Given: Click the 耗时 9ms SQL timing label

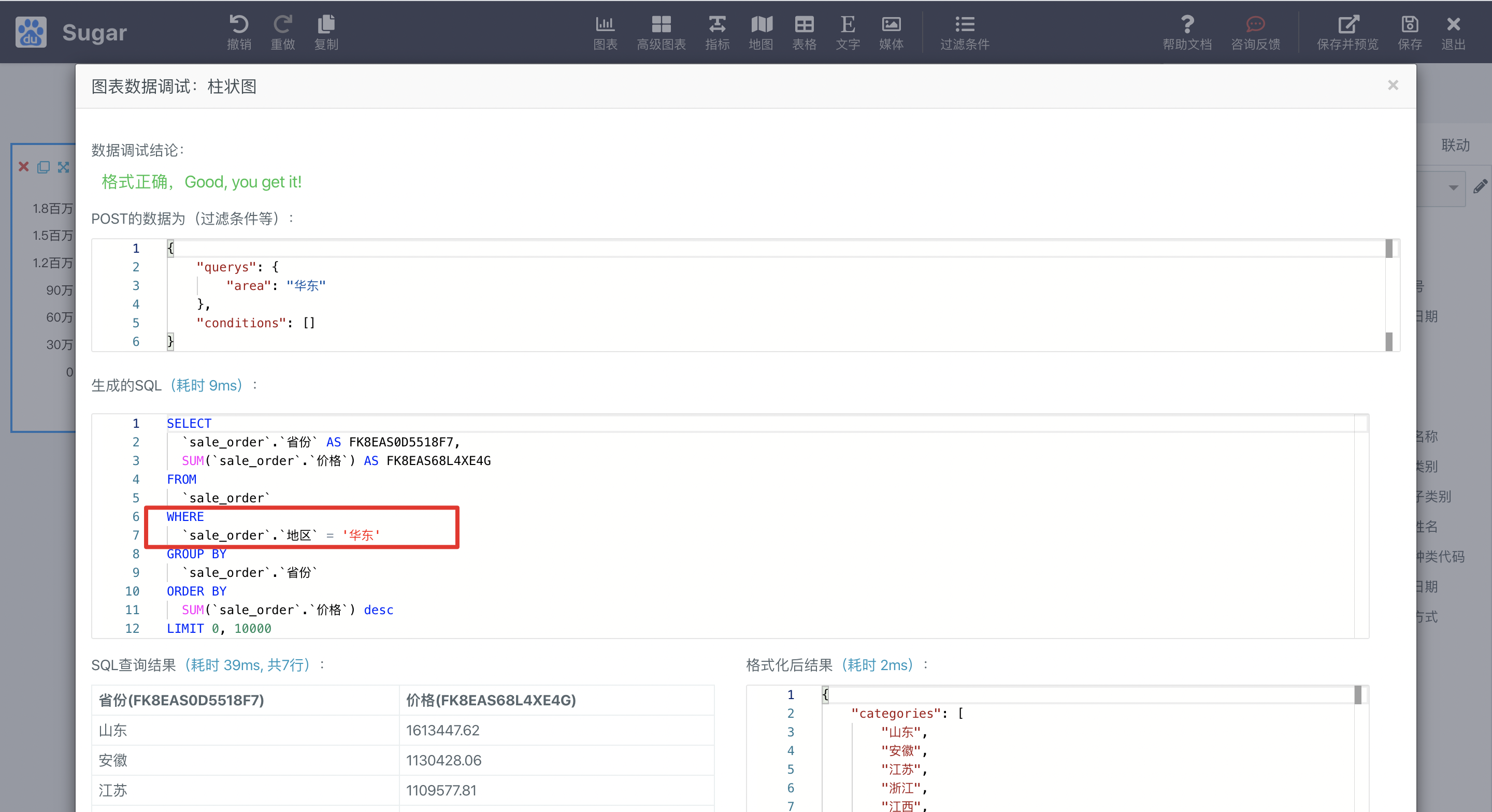Looking at the screenshot, I should pos(206,385).
